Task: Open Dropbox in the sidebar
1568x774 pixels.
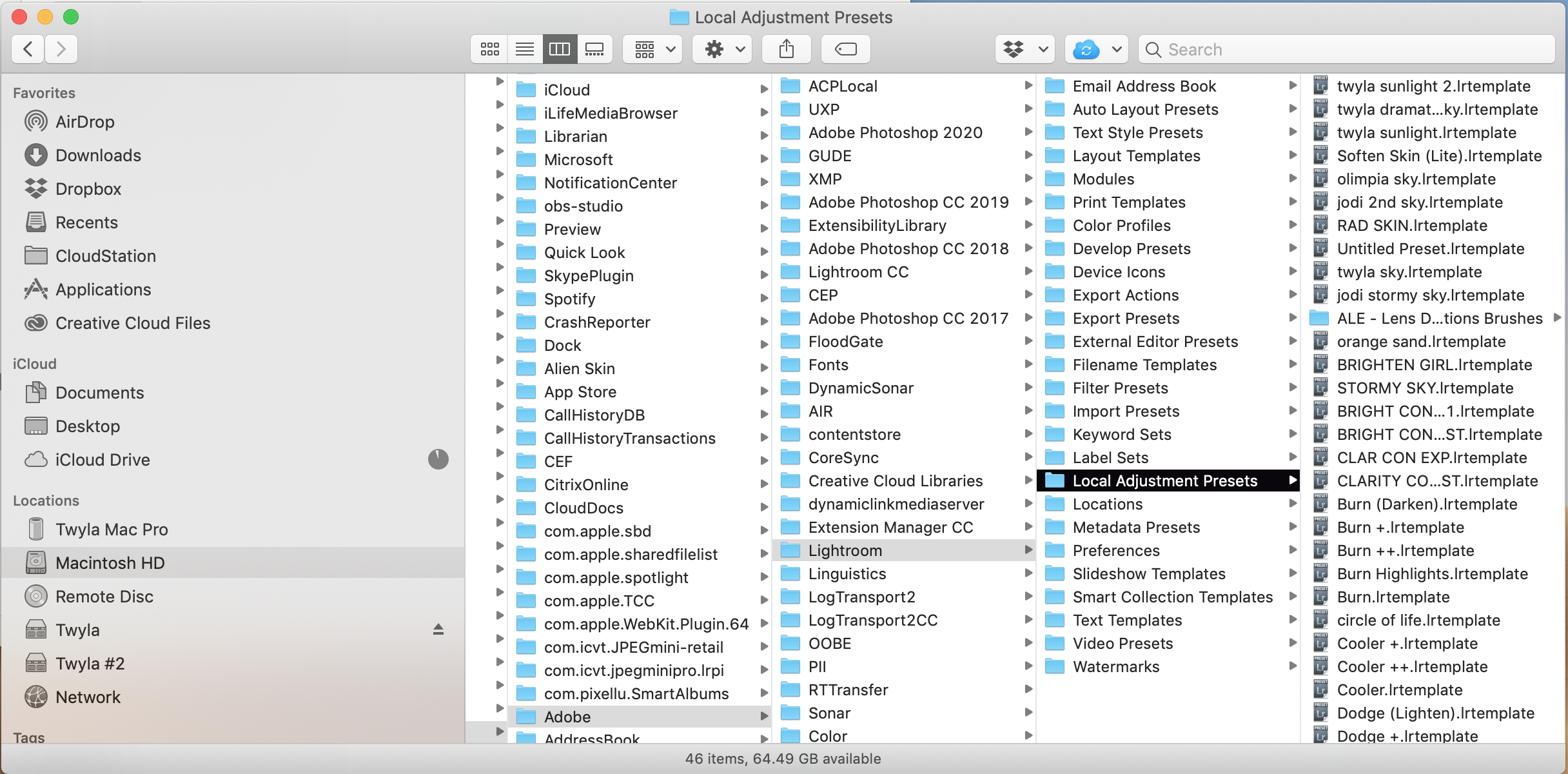Action: (x=88, y=189)
